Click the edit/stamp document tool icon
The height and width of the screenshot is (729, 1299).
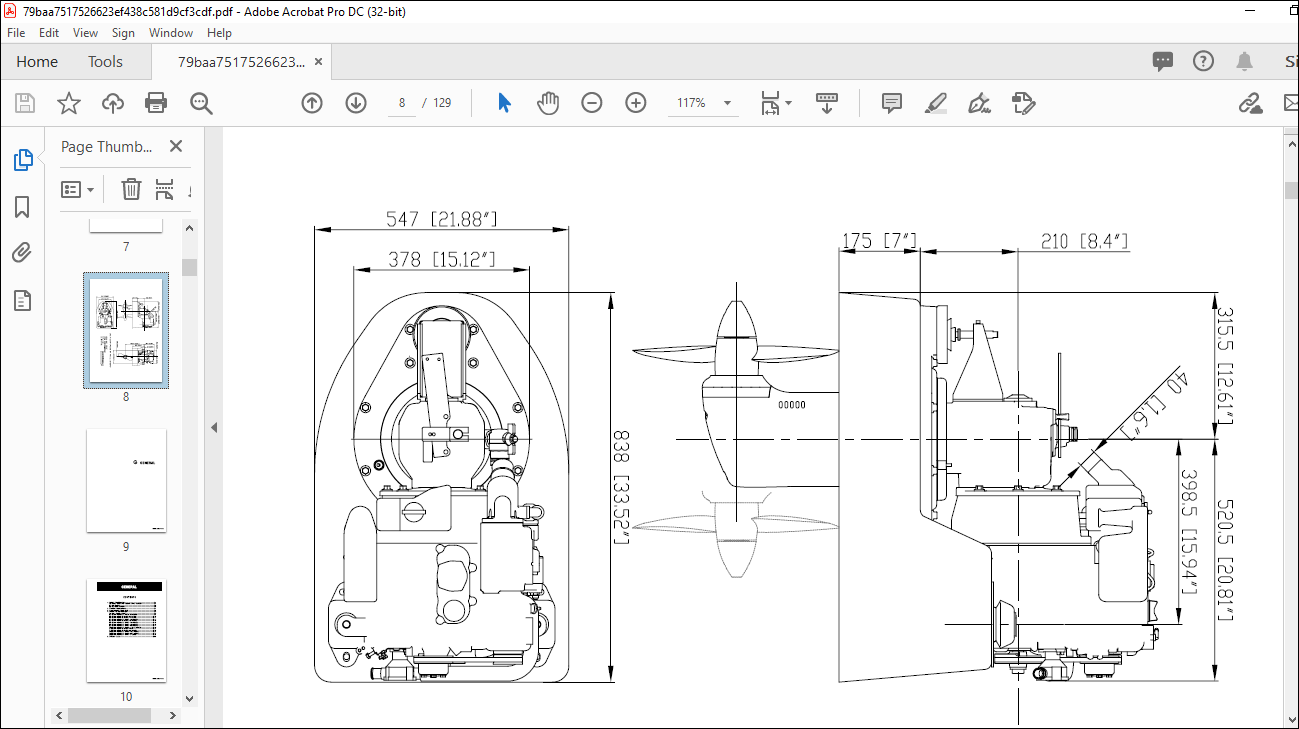click(1023, 103)
